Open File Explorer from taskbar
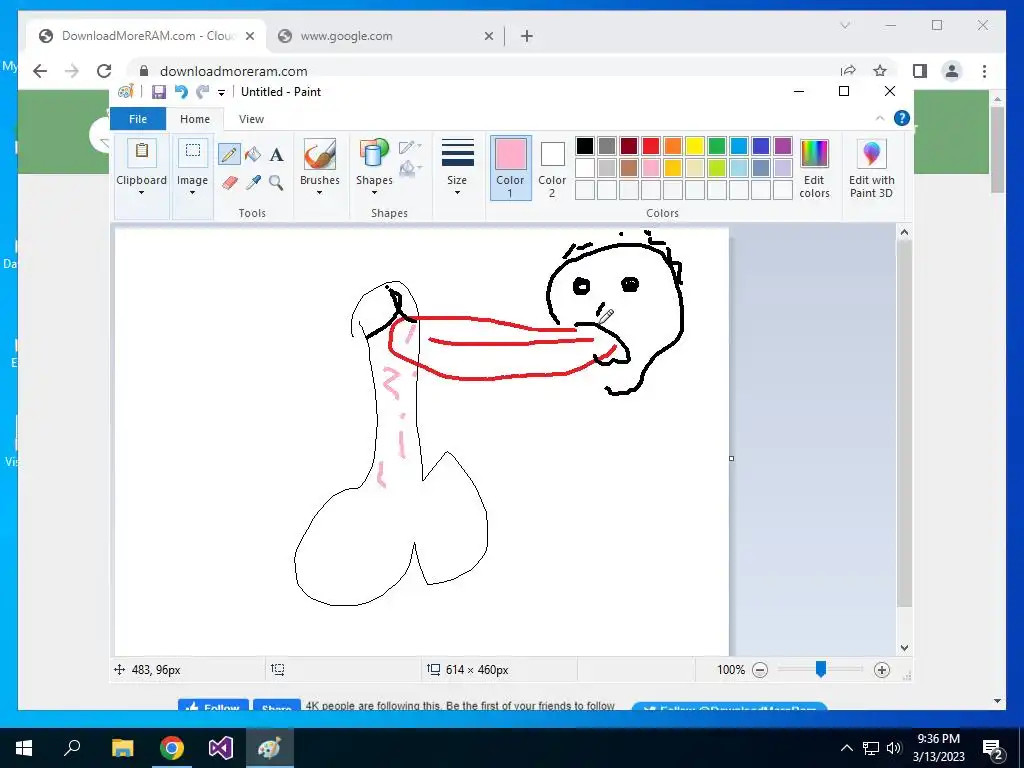The width and height of the screenshot is (1024, 768). point(122,748)
